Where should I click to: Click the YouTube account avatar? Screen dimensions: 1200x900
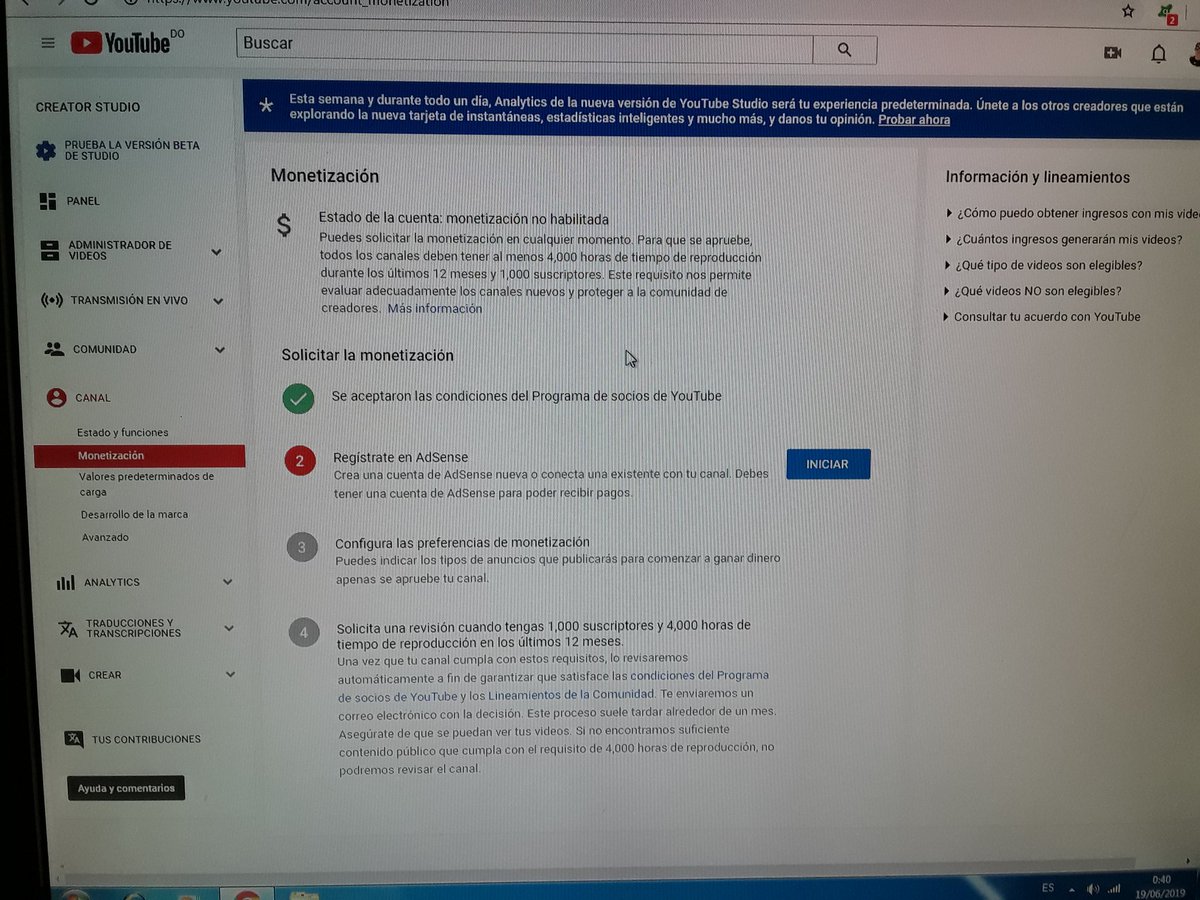(1196, 55)
